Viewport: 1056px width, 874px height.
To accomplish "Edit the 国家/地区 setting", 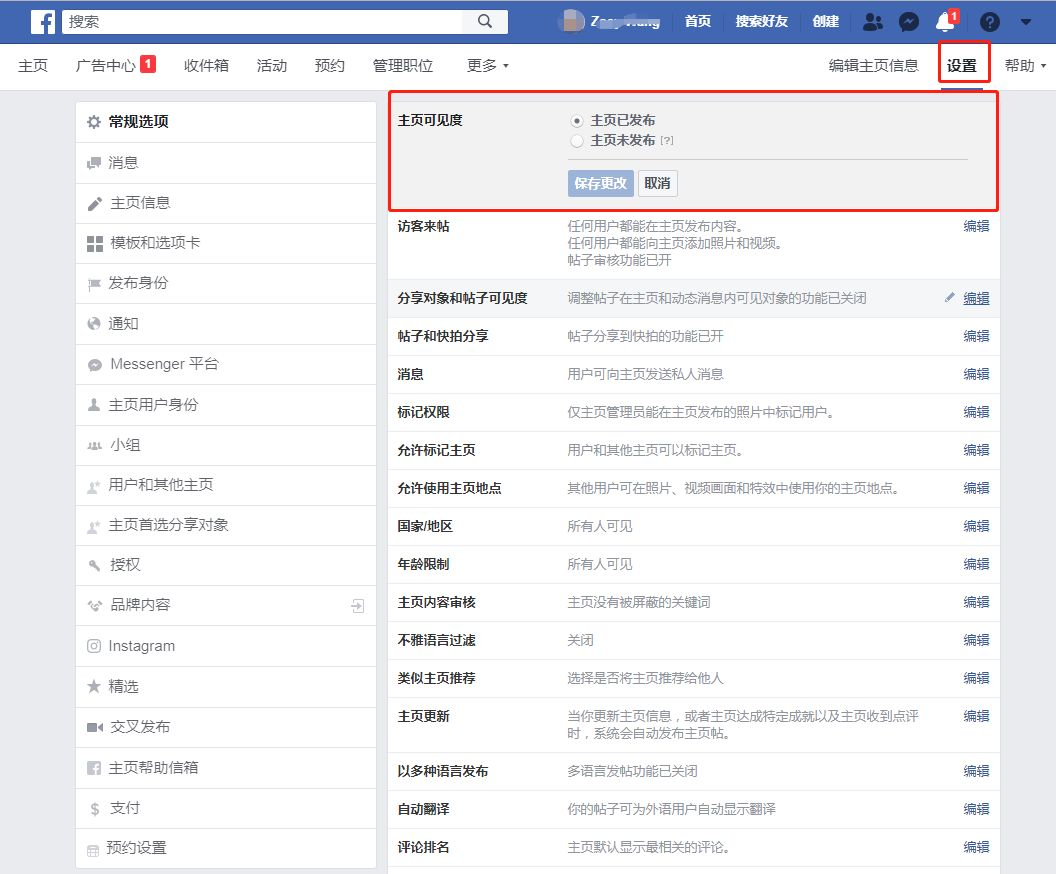I will [976, 526].
